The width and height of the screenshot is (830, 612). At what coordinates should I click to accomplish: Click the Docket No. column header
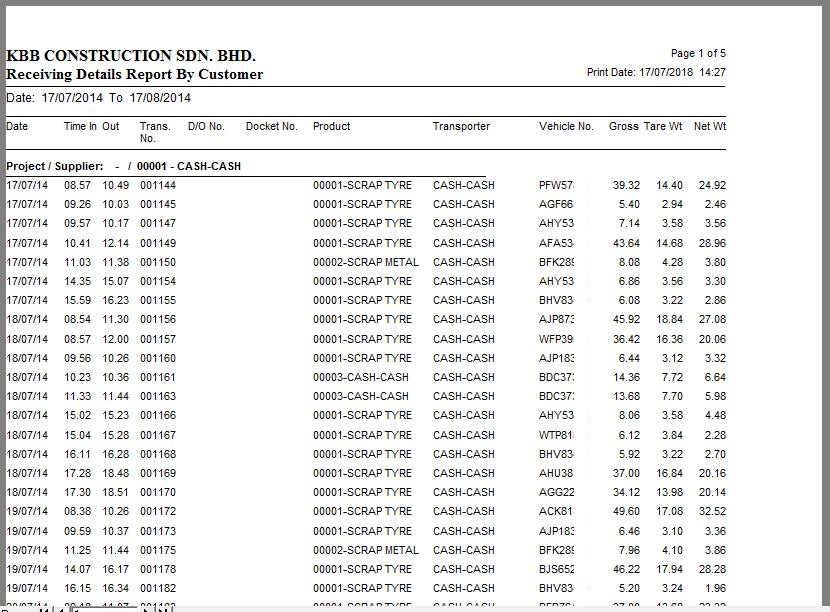tap(272, 126)
